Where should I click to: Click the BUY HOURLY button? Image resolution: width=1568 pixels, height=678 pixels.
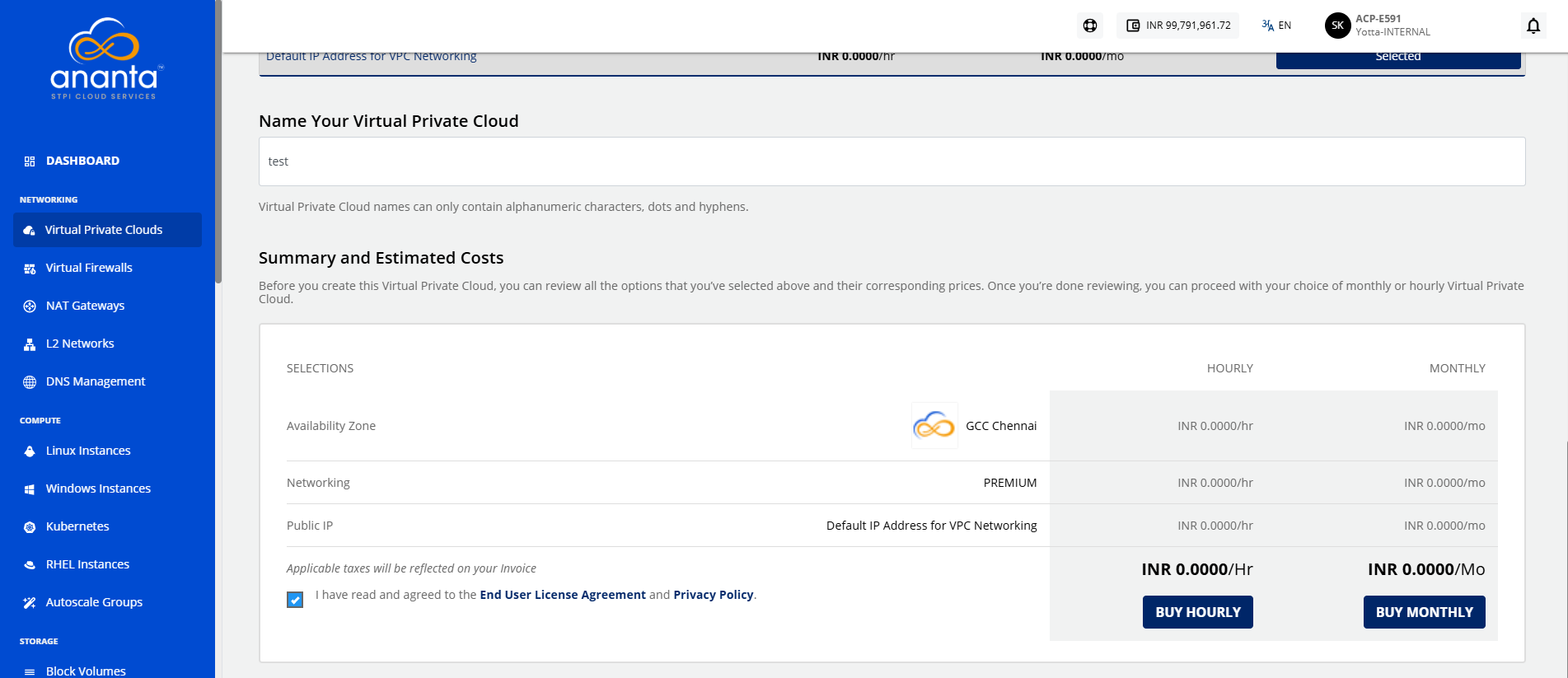pos(1198,612)
